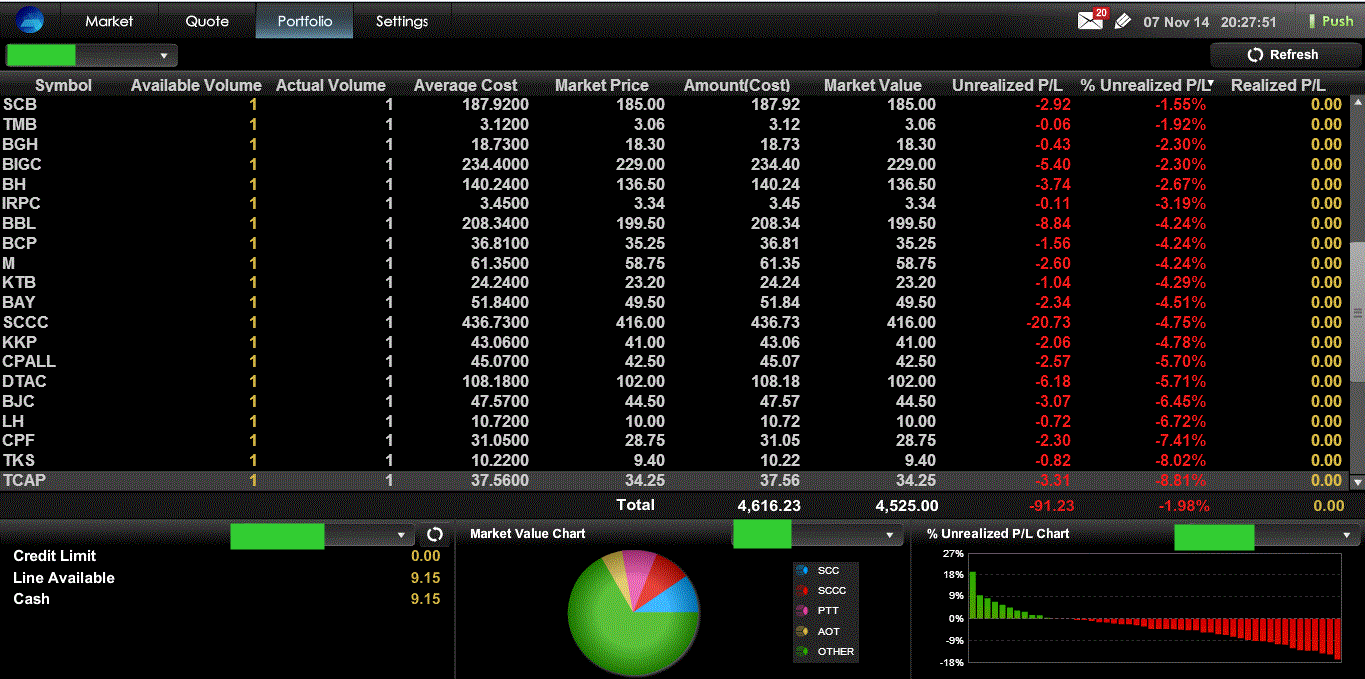Select the DTAC row symbol
This screenshot has width=1365, height=679.
point(25,381)
